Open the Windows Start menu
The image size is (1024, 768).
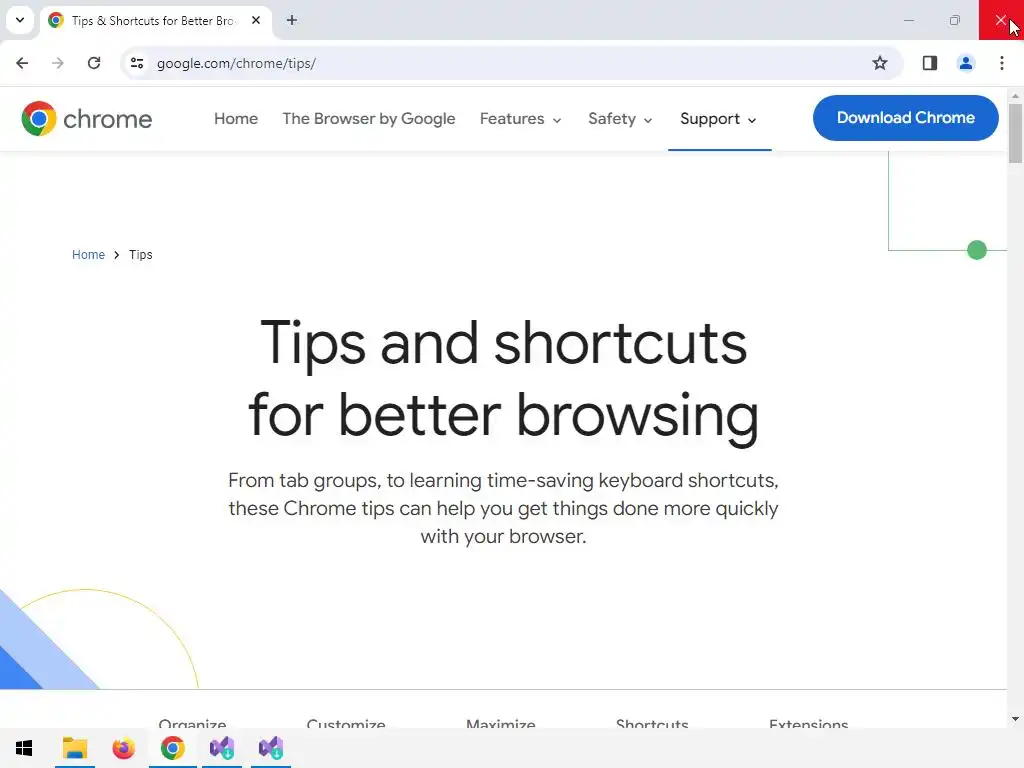(24, 748)
